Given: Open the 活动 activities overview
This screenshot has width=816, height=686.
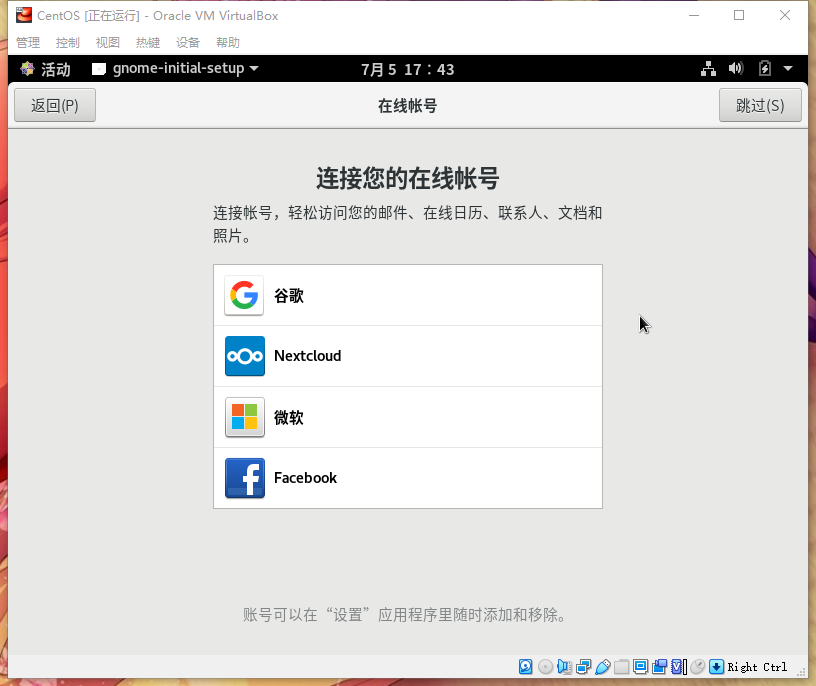Looking at the screenshot, I should [55, 69].
